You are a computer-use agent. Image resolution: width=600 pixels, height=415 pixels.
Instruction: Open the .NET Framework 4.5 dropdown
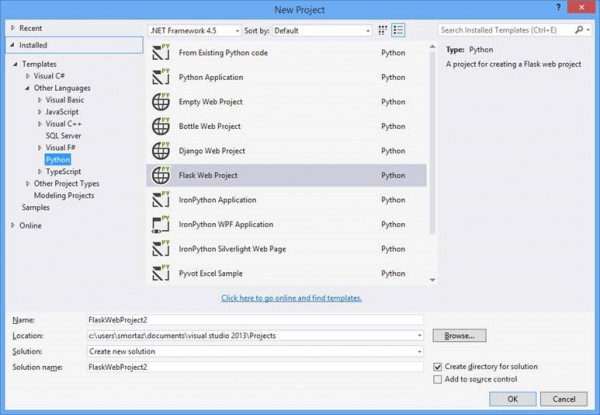pyautogui.click(x=194, y=31)
